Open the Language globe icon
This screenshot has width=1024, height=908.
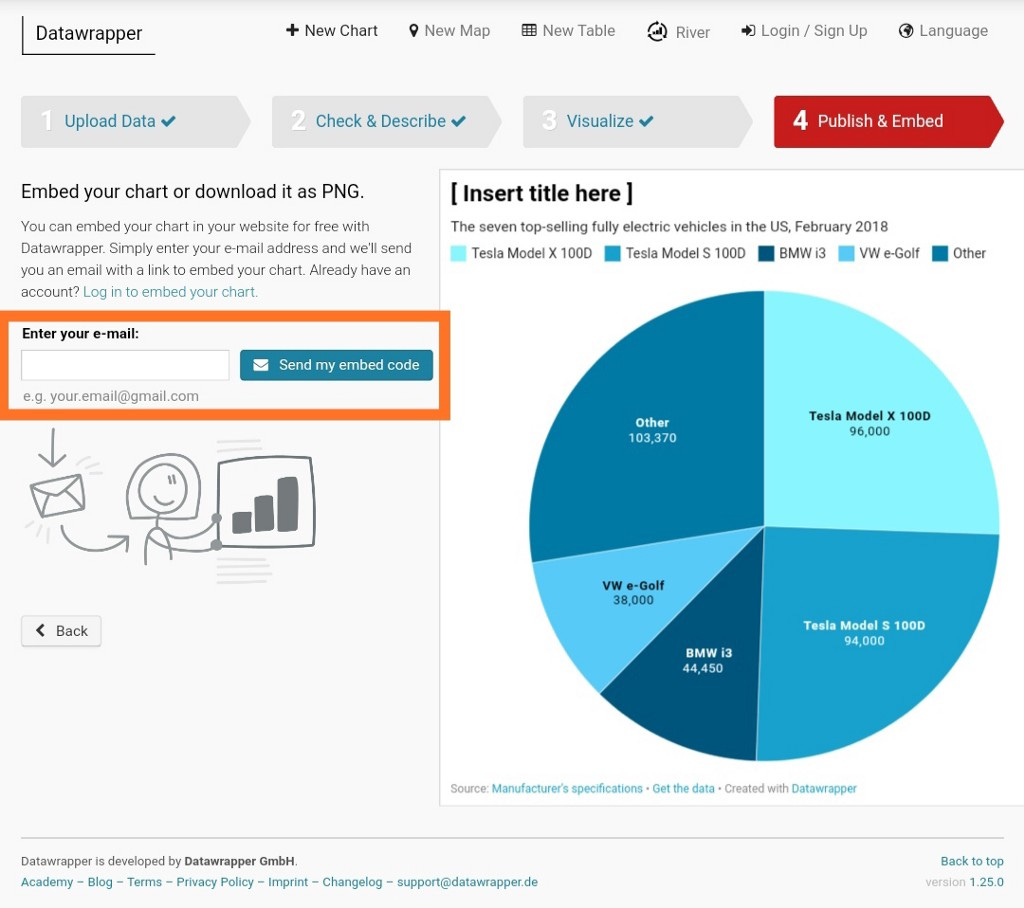[x=903, y=30]
